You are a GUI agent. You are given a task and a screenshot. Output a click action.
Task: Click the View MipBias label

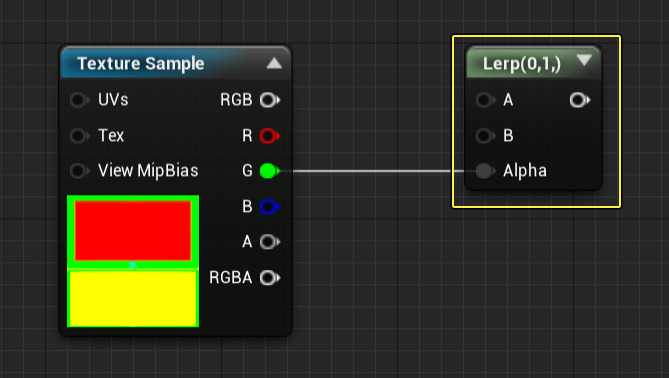coord(148,171)
